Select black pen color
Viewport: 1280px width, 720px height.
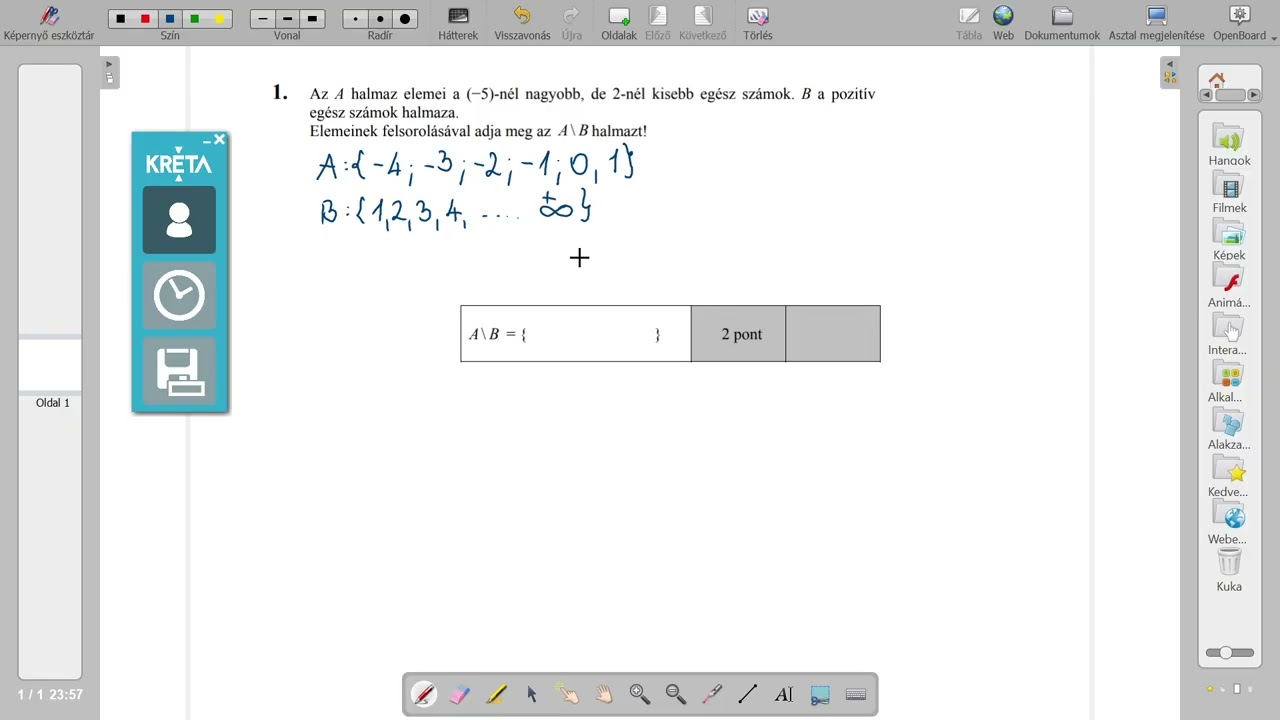point(121,19)
